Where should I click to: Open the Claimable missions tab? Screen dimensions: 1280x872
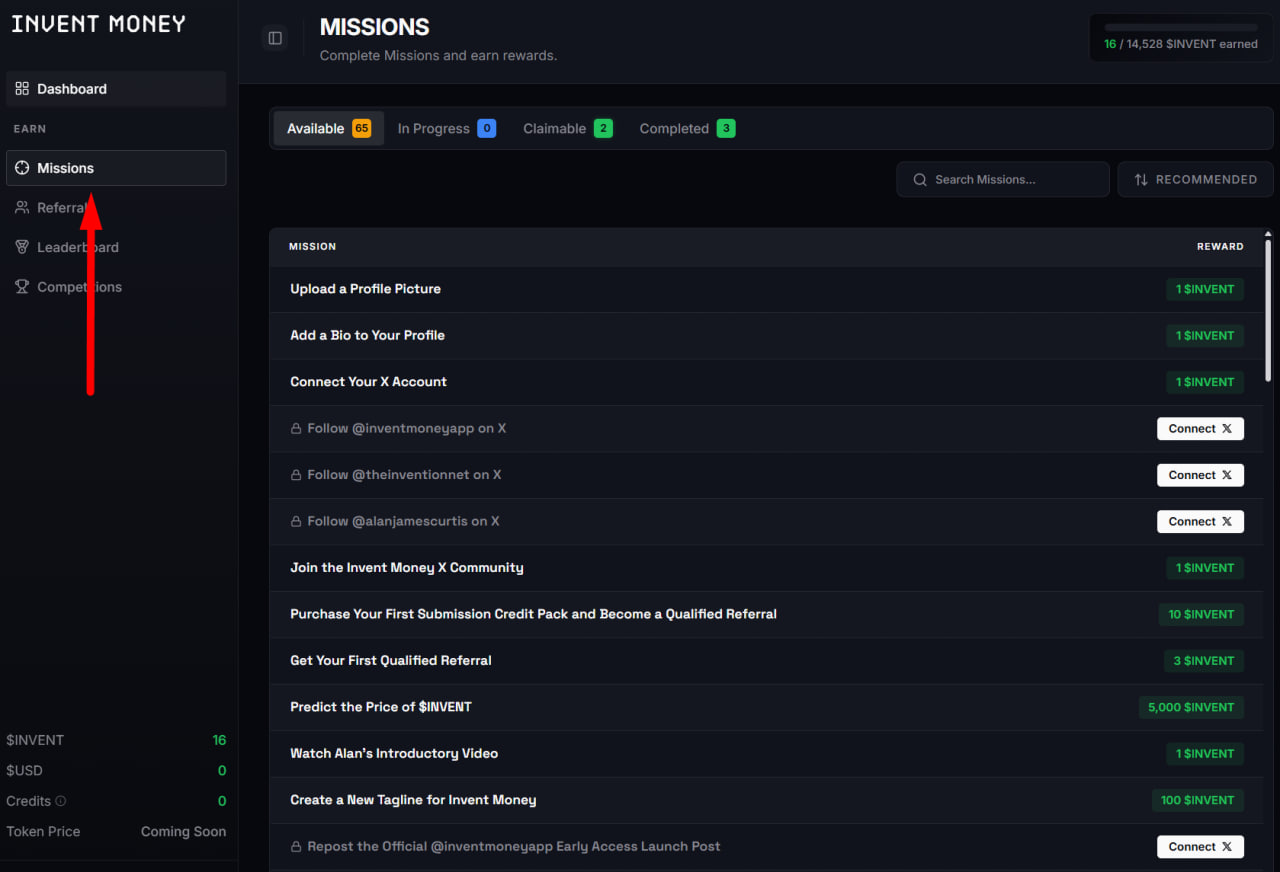coord(567,129)
